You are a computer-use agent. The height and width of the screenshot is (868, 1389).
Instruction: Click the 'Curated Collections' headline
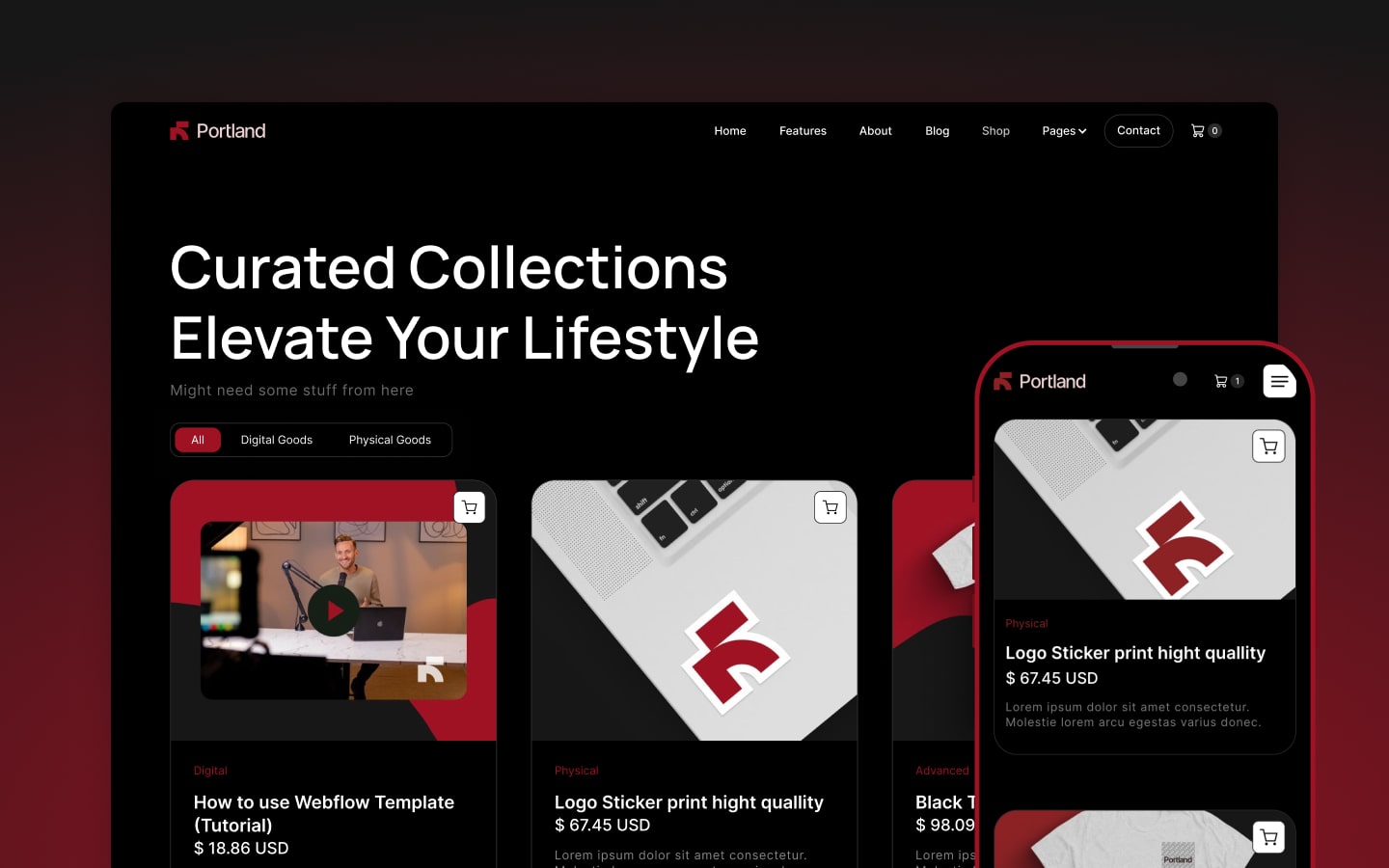coord(449,267)
